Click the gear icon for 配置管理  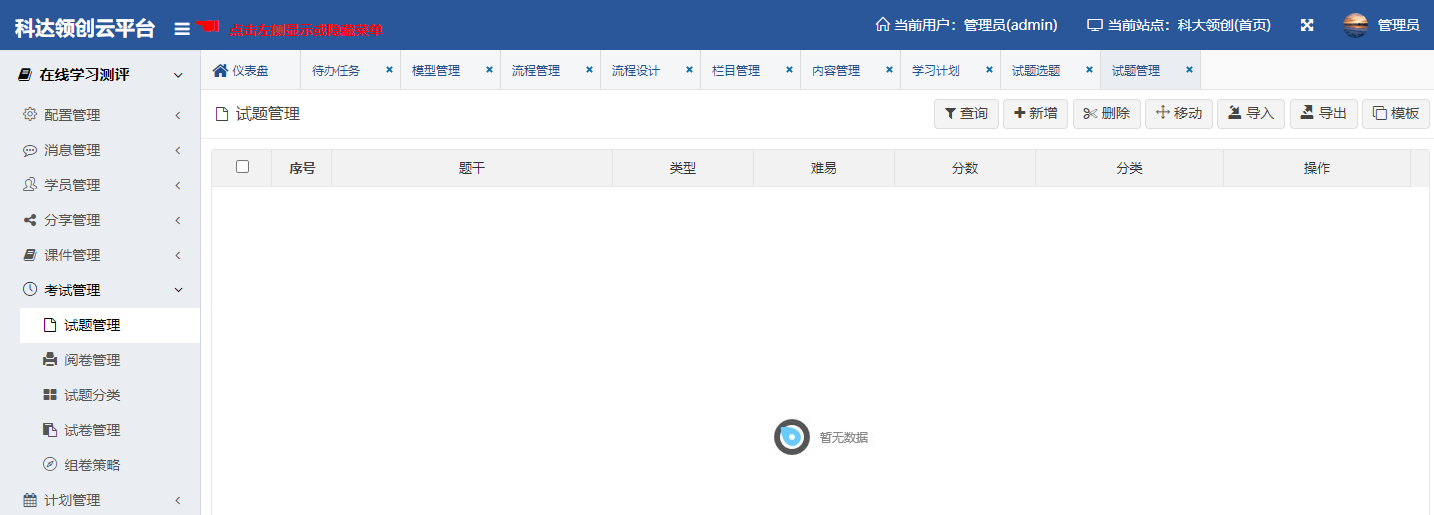(30, 115)
